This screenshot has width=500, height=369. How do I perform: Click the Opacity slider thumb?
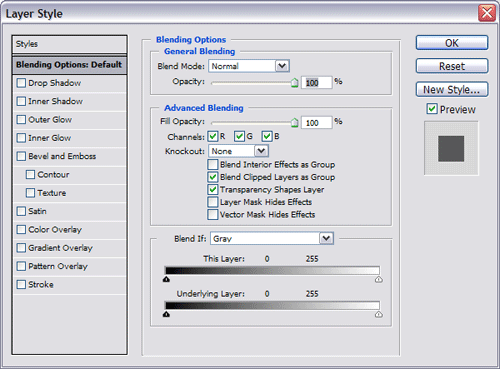294,82
